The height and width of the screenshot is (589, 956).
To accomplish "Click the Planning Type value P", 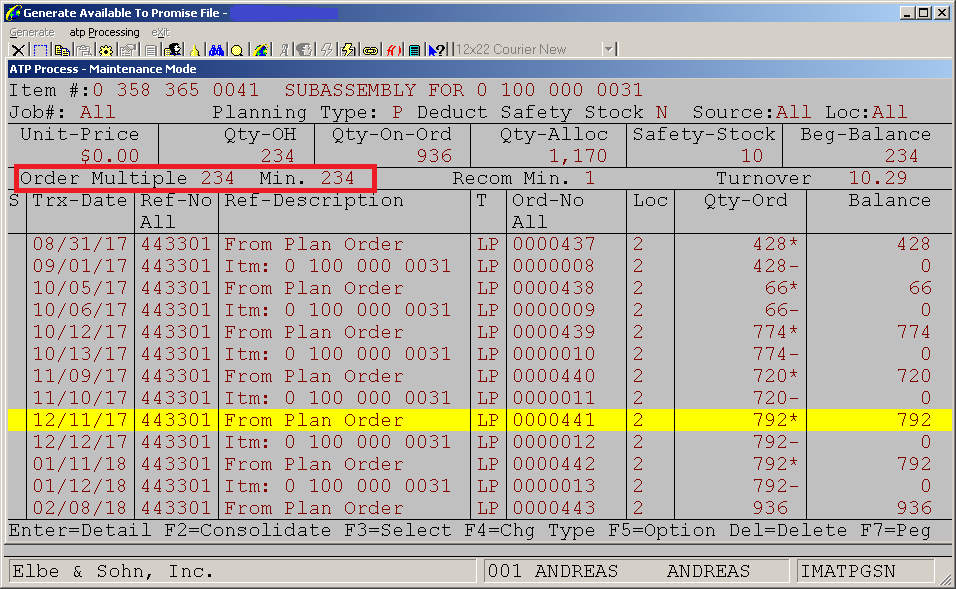I will click(398, 112).
